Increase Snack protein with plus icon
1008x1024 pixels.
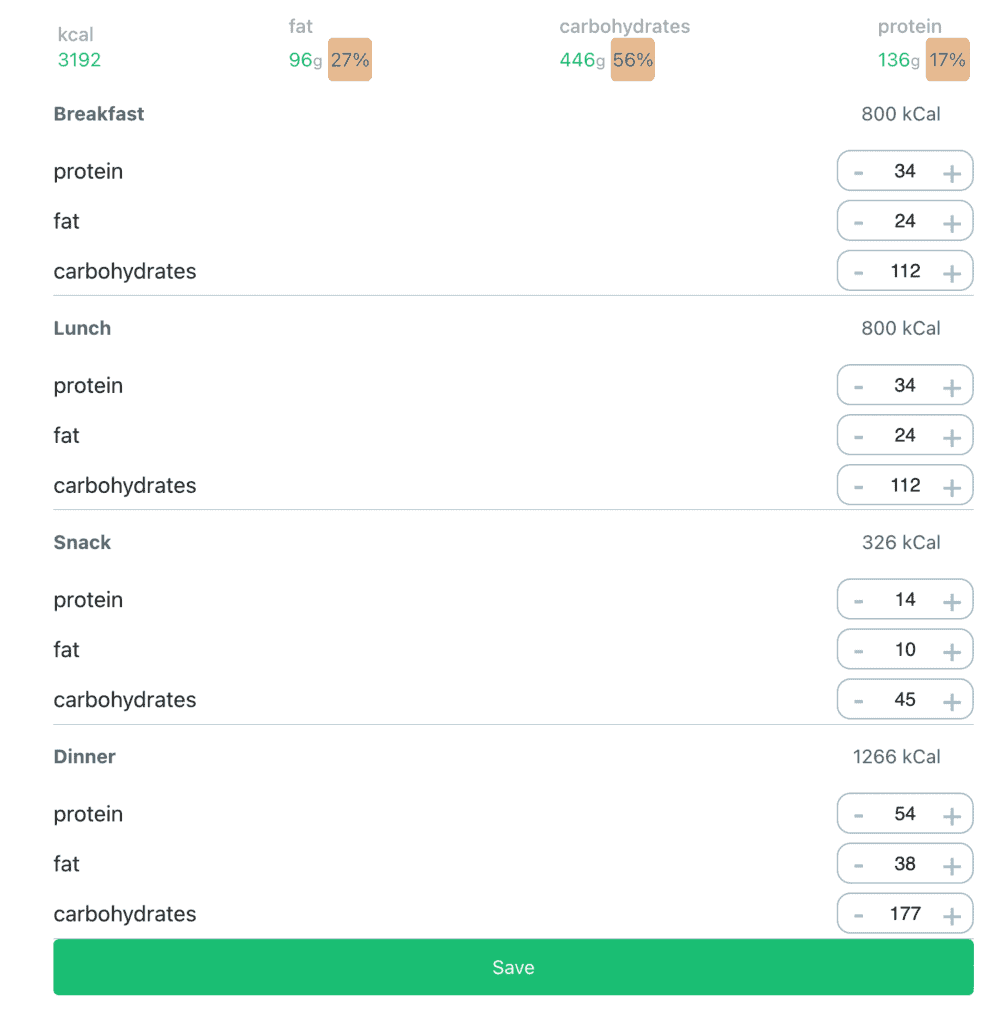[951, 601]
